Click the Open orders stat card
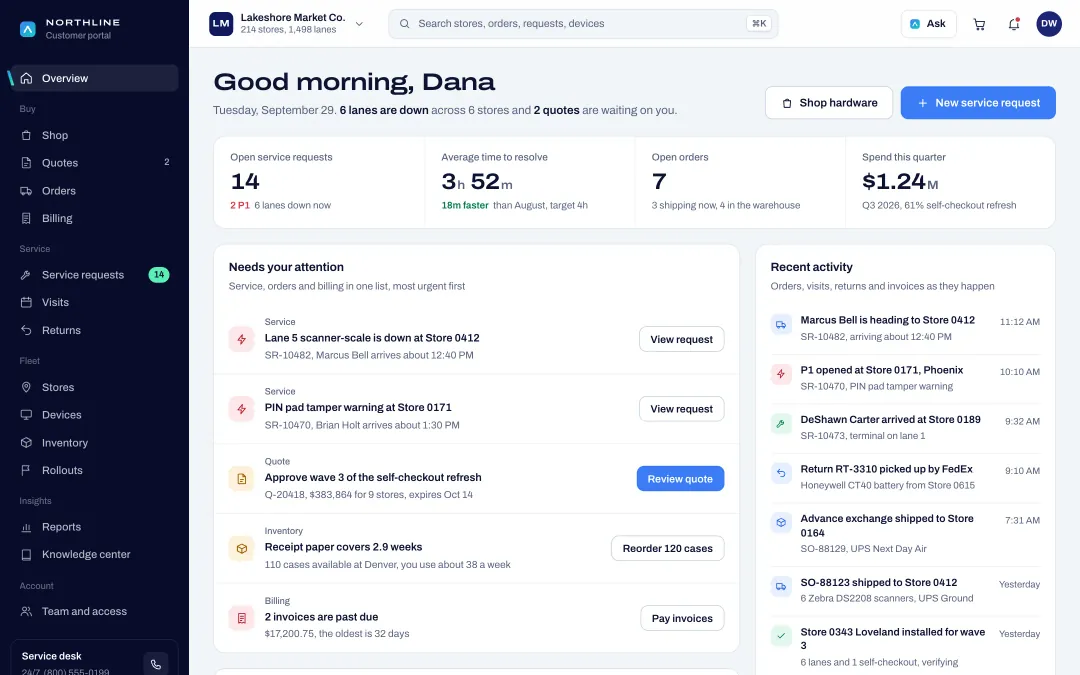 [x=740, y=183]
